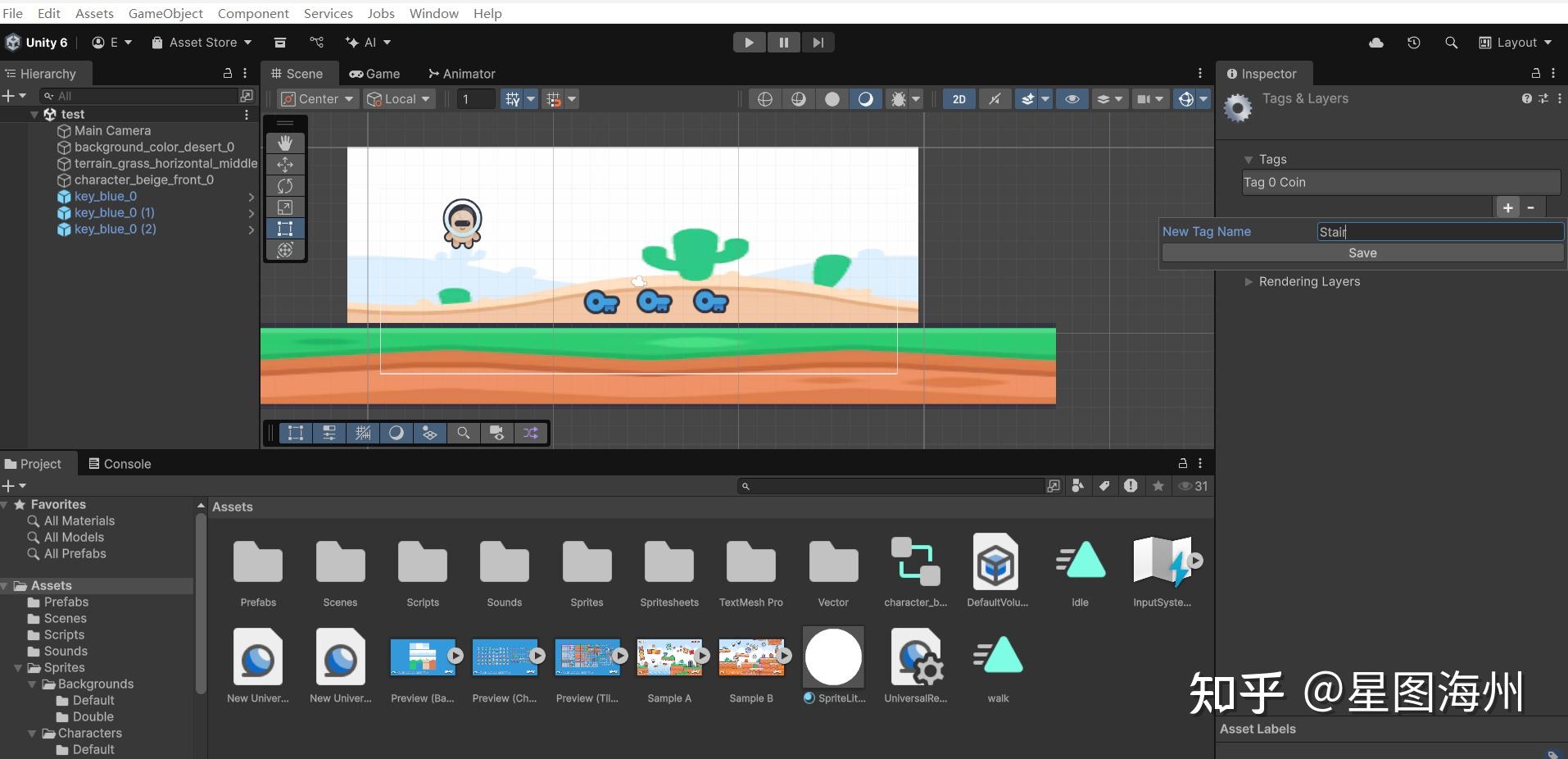Click the cloud services icon

pyautogui.click(x=1376, y=43)
